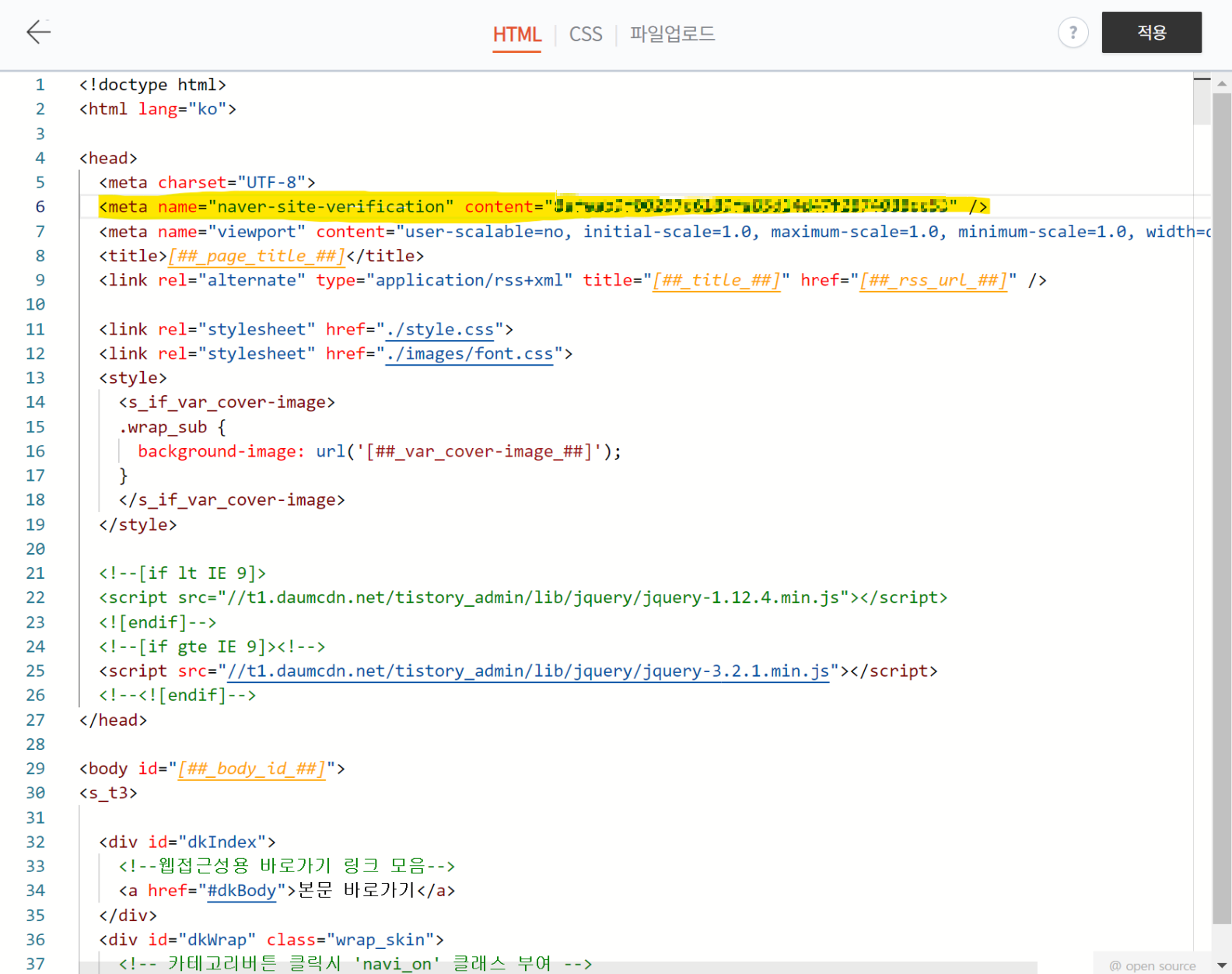
Task: Place cursor on the <!doctype html> line
Action: [x=152, y=85]
